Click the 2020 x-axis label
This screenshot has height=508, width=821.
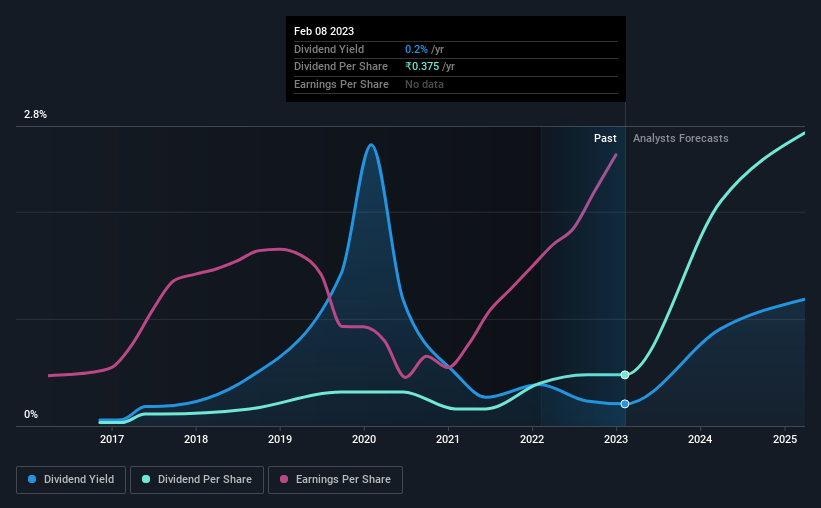[x=364, y=439]
